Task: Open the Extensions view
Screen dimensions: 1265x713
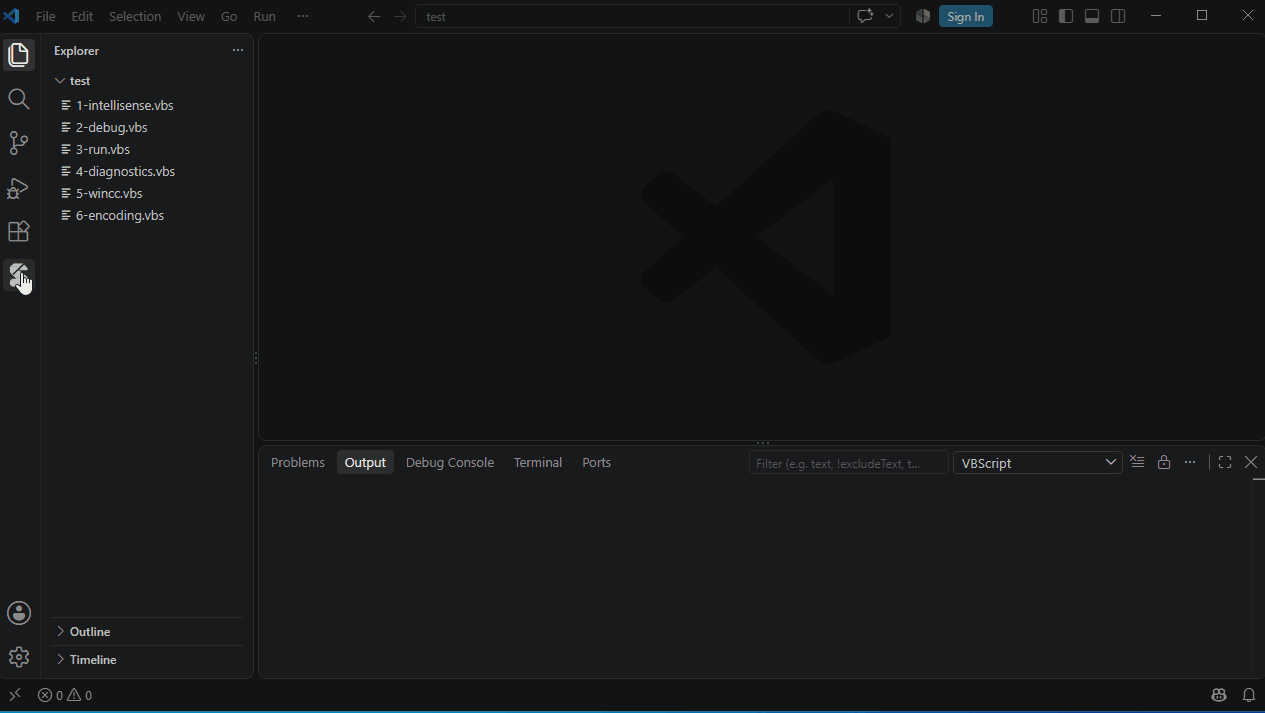Action: (19, 231)
